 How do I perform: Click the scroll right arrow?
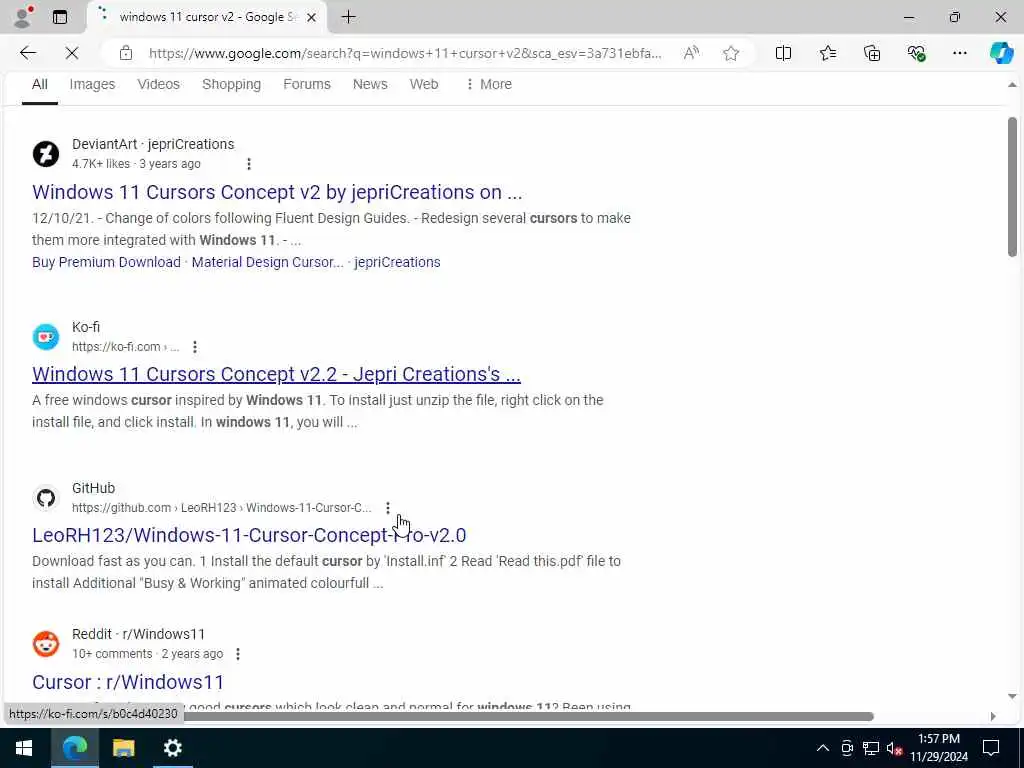(x=993, y=716)
